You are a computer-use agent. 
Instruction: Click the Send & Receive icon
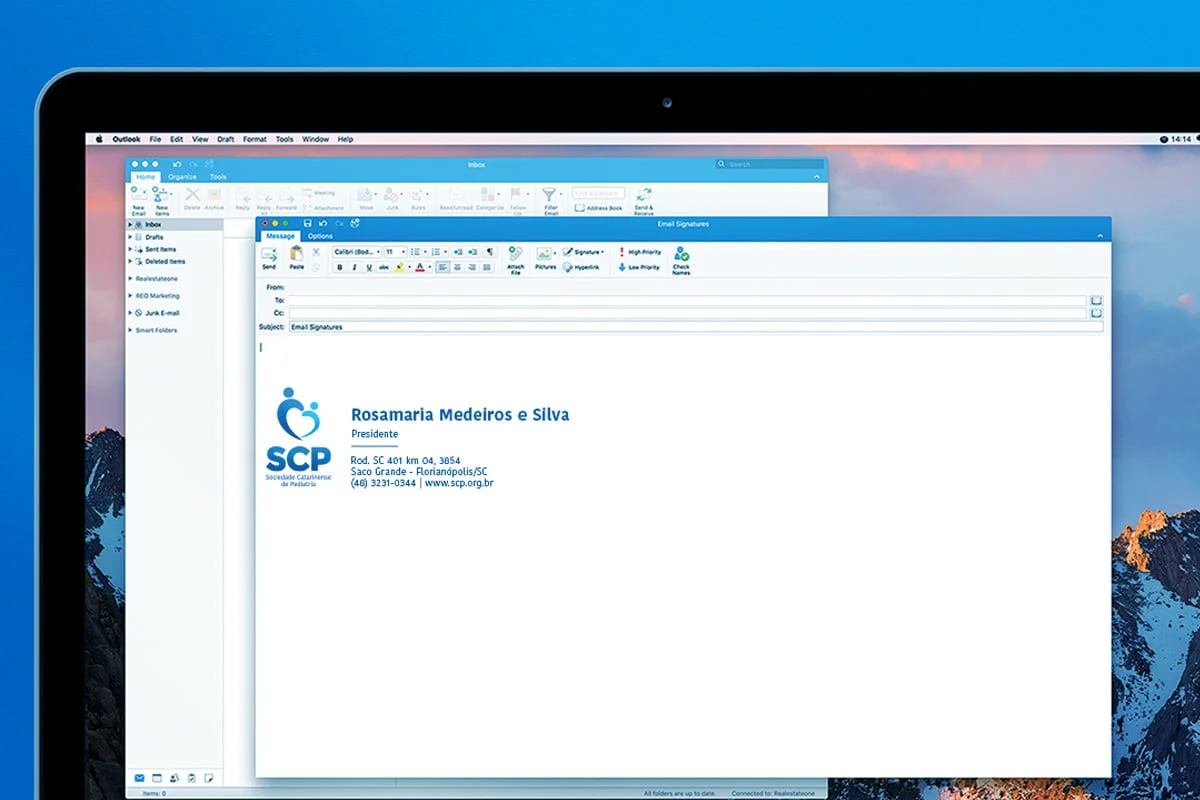[644, 195]
